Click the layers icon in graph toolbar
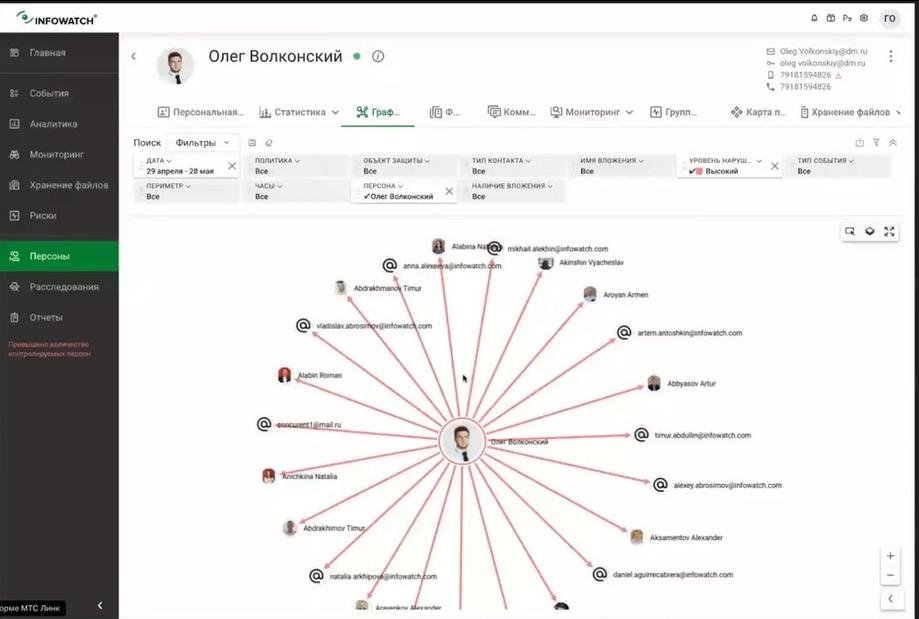Image resolution: width=919 pixels, height=619 pixels. click(x=870, y=232)
